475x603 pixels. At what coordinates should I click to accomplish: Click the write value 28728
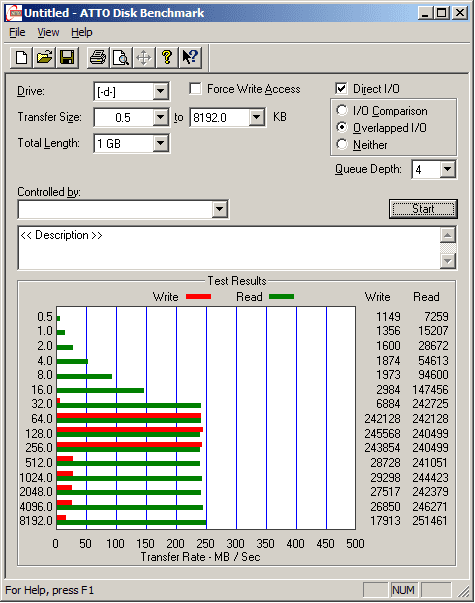[385, 463]
